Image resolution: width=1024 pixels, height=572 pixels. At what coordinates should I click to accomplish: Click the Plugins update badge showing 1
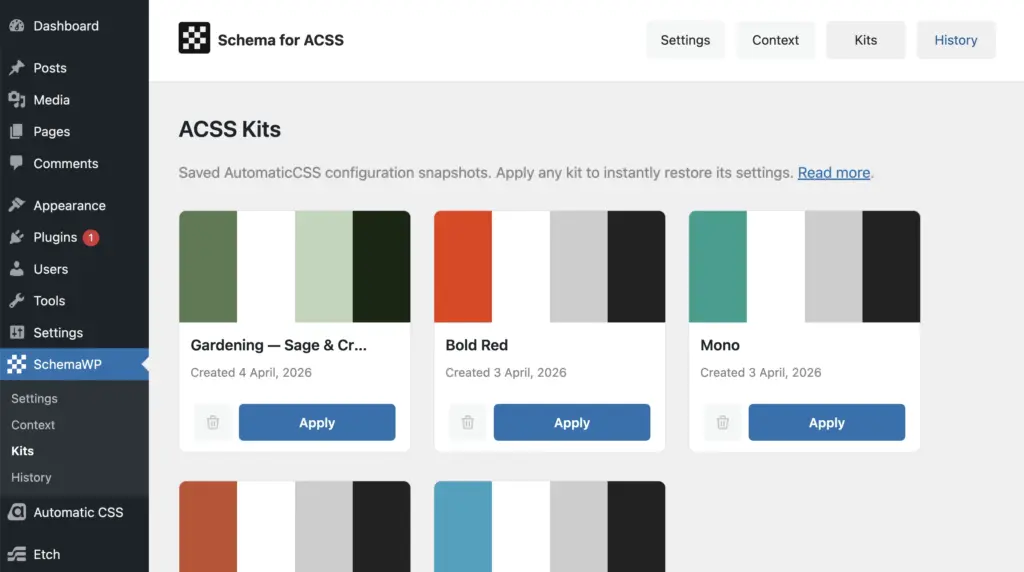pos(91,238)
